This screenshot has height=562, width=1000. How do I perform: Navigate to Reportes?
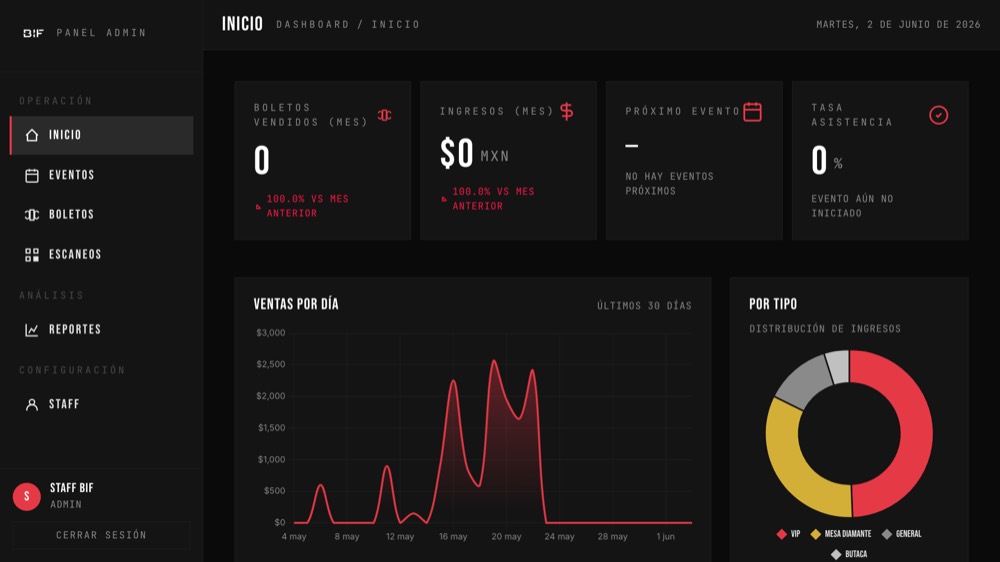(101, 330)
